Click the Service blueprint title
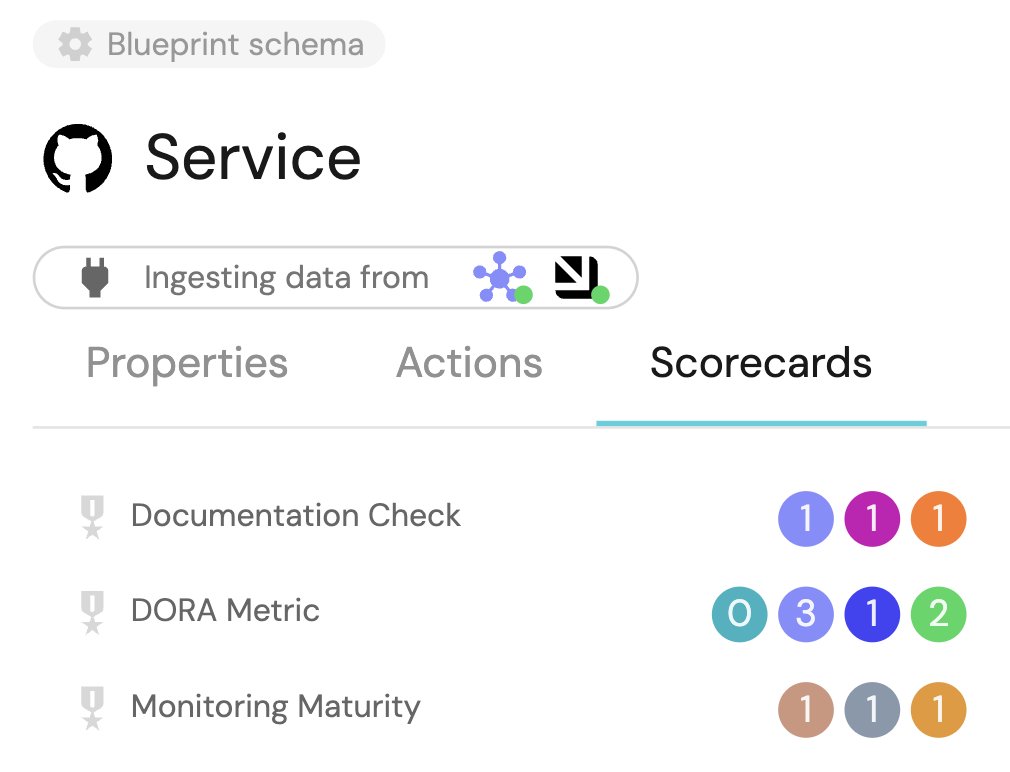This screenshot has height=772, width=1010. coord(253,158)
